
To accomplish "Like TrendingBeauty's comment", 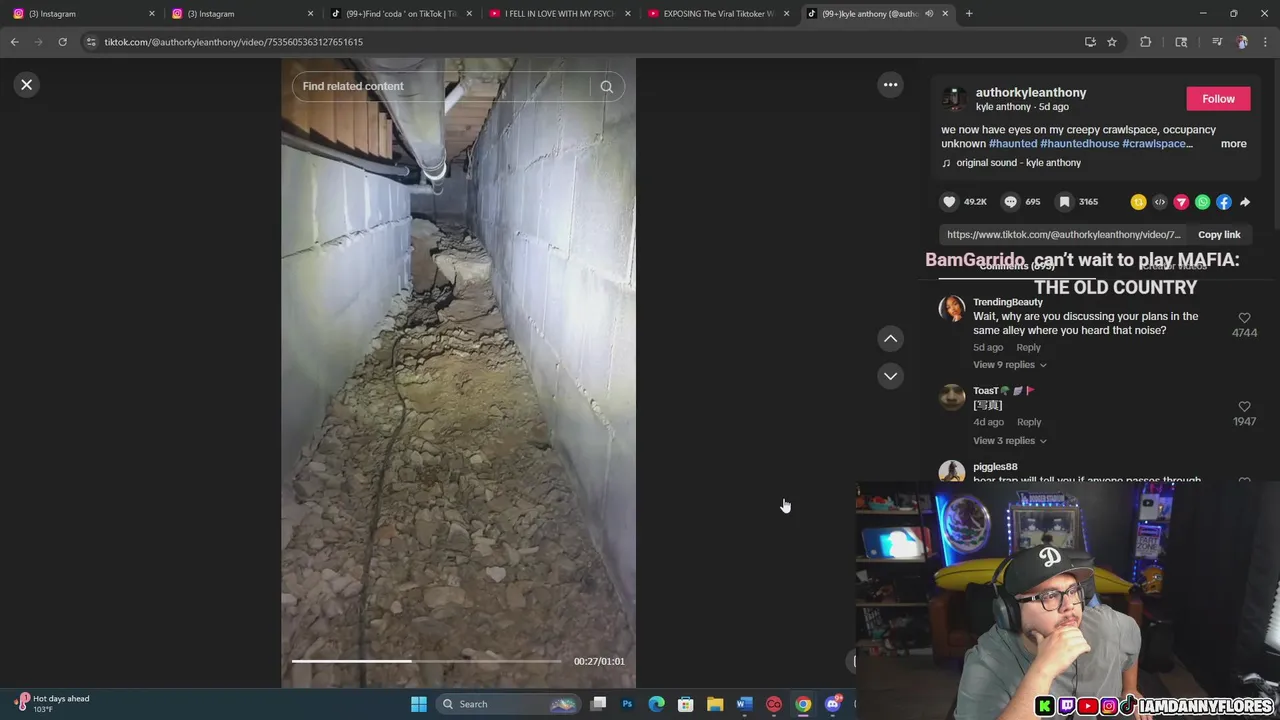I will [x=1244, y=318].
